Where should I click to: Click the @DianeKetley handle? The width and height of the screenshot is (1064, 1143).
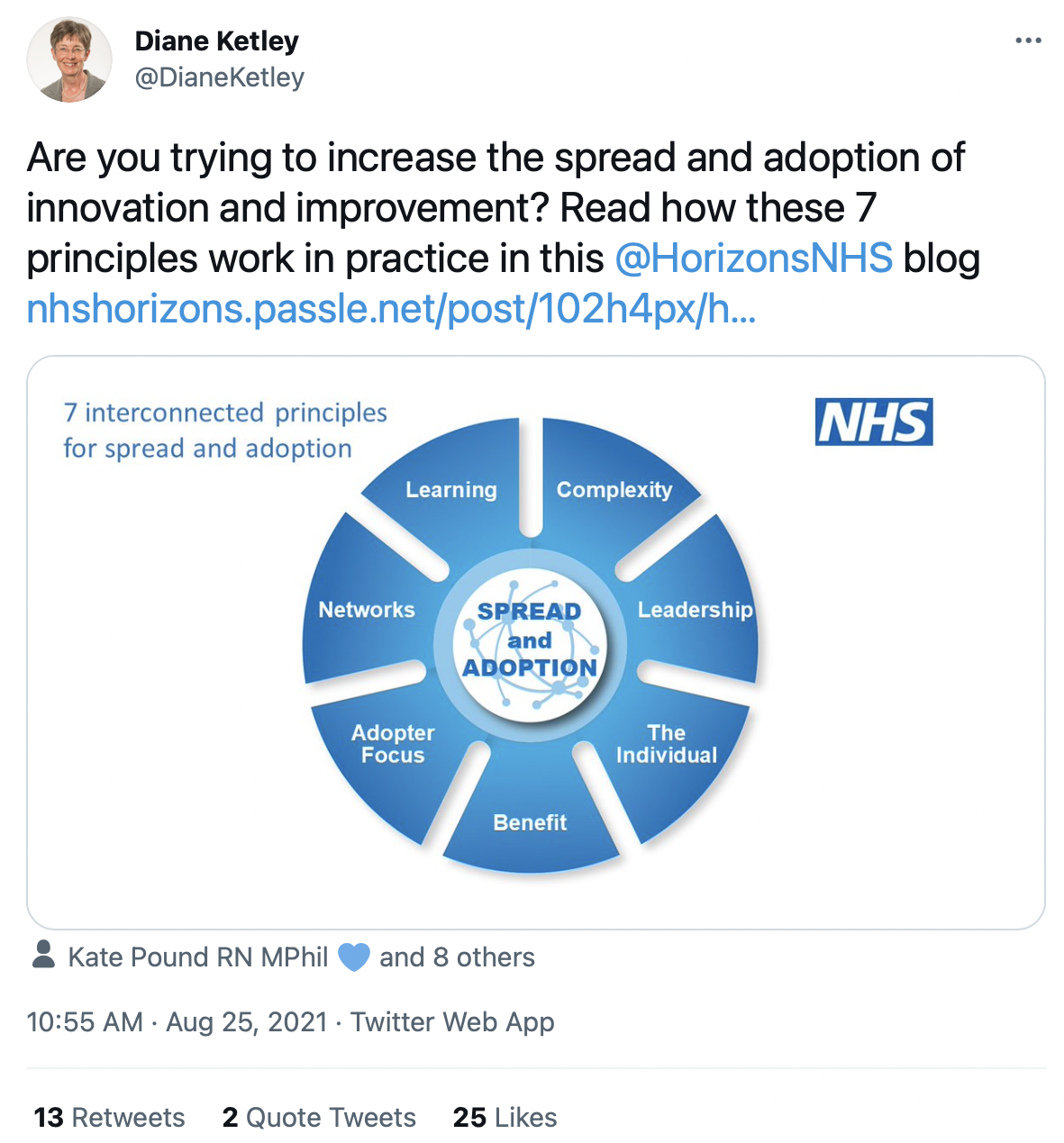point(219,78)
